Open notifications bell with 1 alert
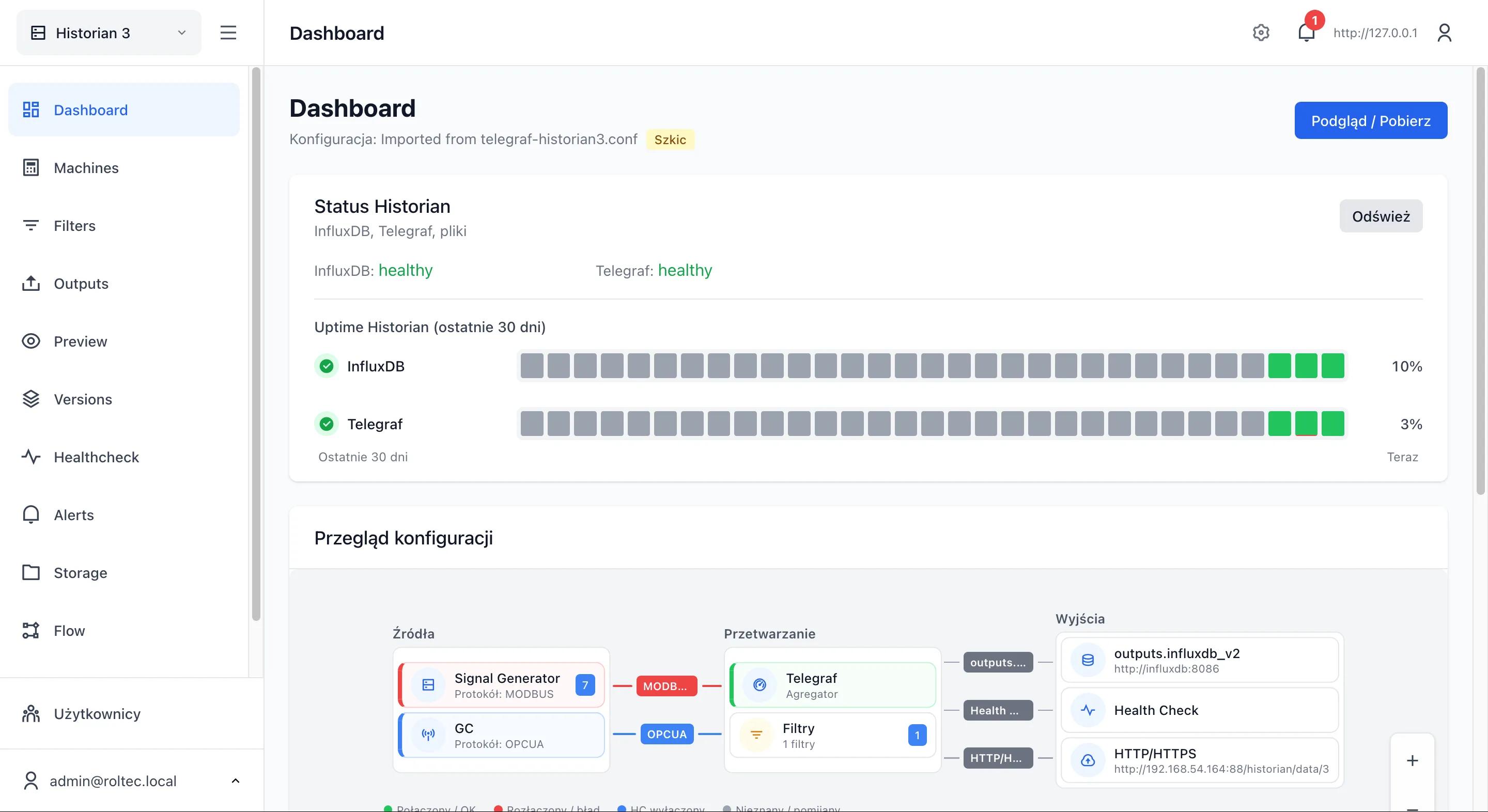Screen dimensions: 1488x812 tap(1307, 32)
